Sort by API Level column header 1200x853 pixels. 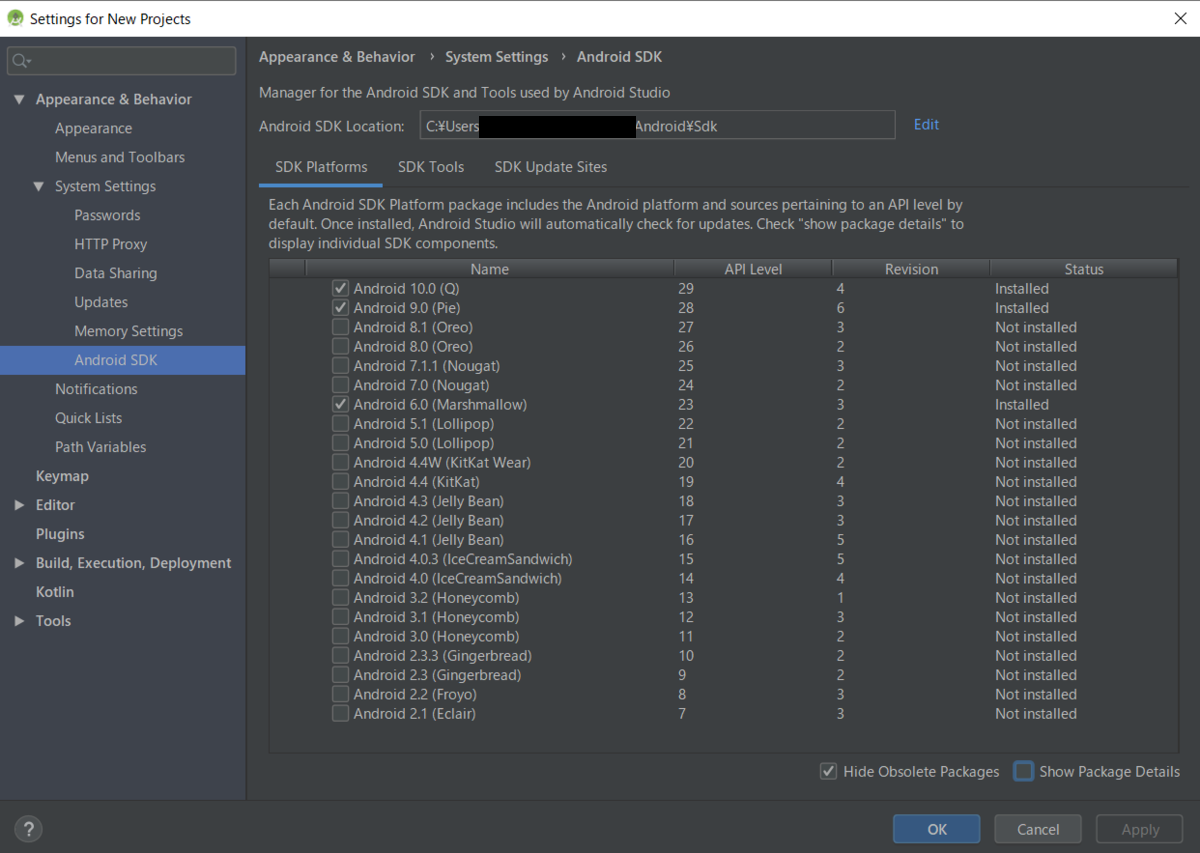point(753,269)
